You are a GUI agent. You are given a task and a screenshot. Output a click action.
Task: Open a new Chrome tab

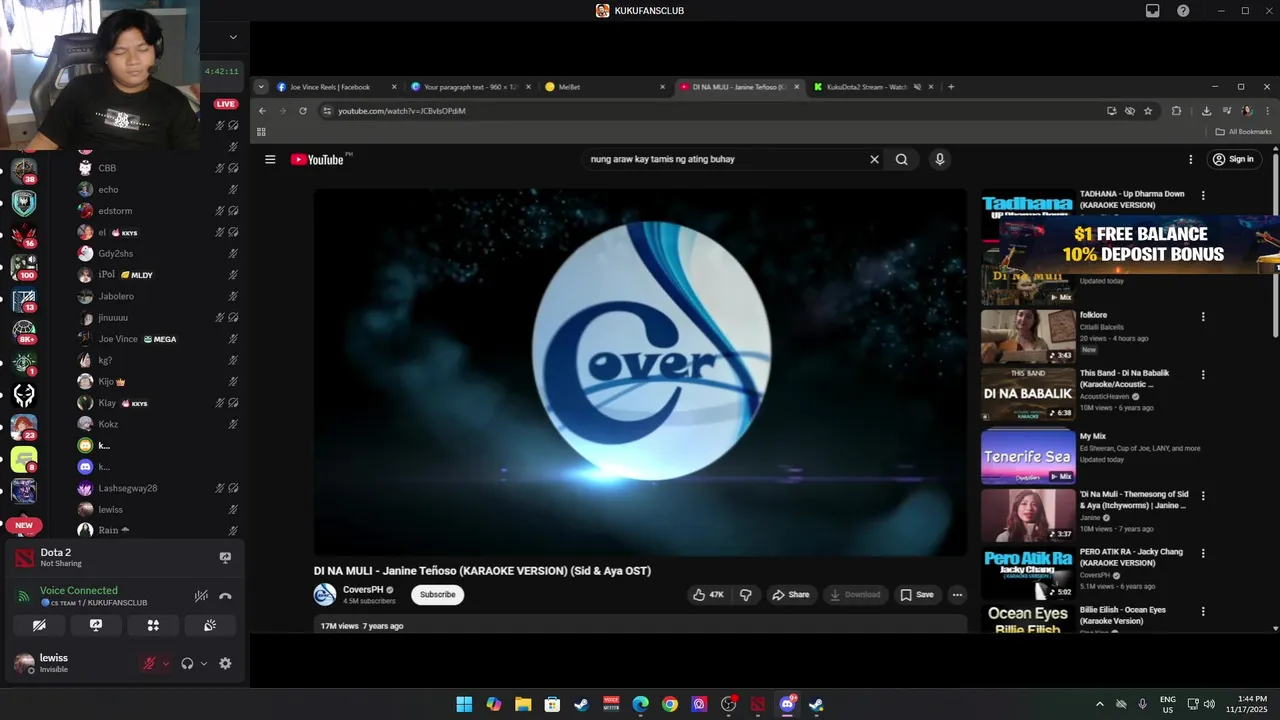(951, 87)
